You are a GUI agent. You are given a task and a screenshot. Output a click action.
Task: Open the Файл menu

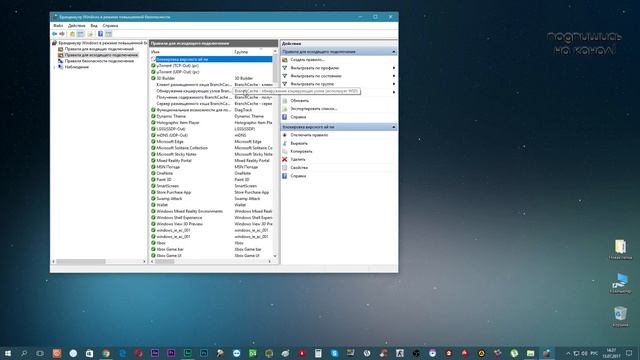coord(58,26)
